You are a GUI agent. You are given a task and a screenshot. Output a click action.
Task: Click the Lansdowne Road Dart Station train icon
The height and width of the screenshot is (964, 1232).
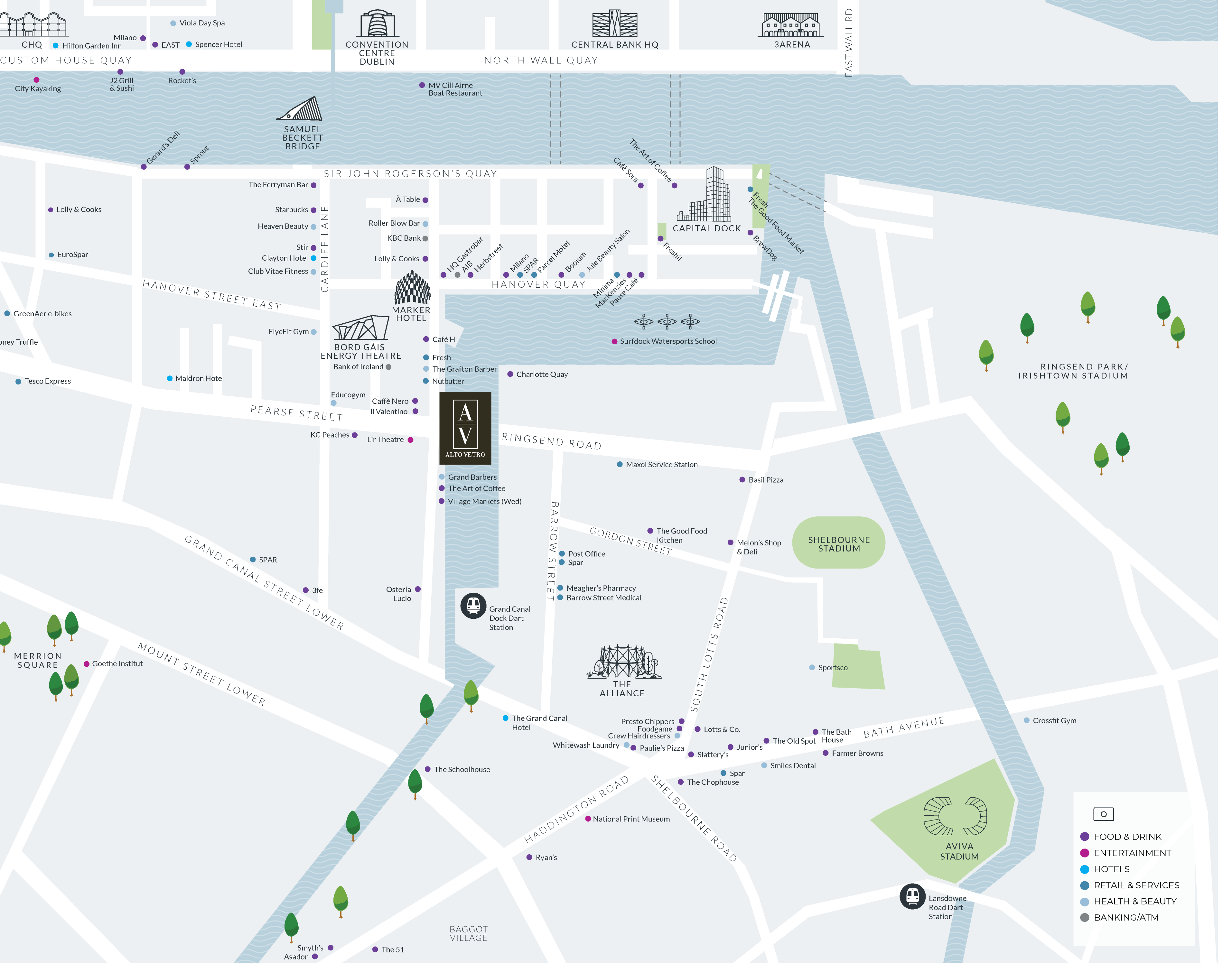tap(923, 907)
